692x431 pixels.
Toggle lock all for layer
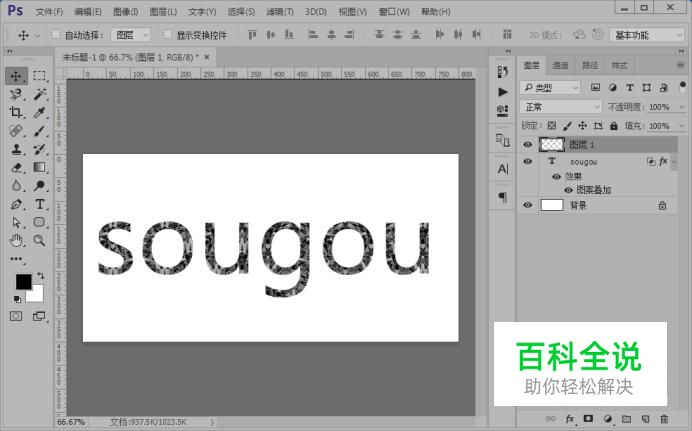coord(614,126)
